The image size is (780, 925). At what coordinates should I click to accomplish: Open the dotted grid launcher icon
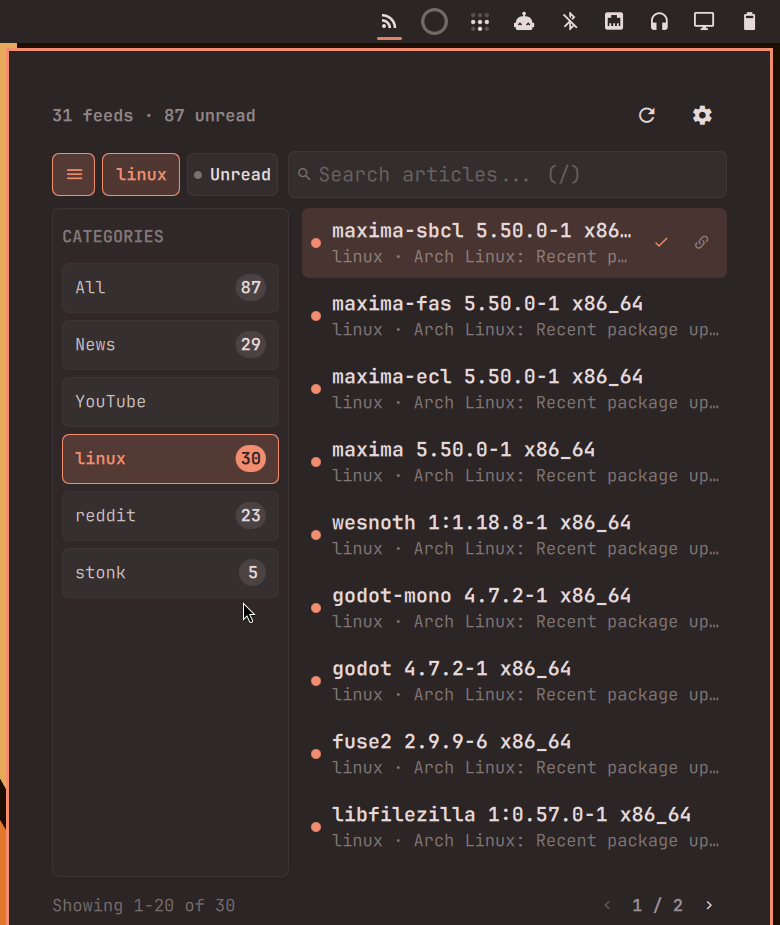pos(480,22)
